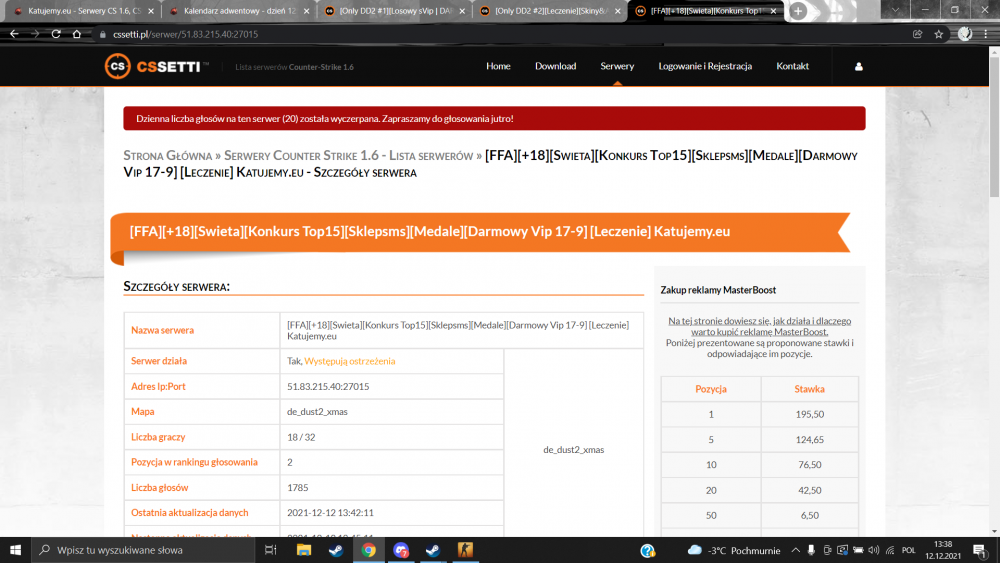Click the address bar URL field
The image size is (1000, 563).
[497, 34]
